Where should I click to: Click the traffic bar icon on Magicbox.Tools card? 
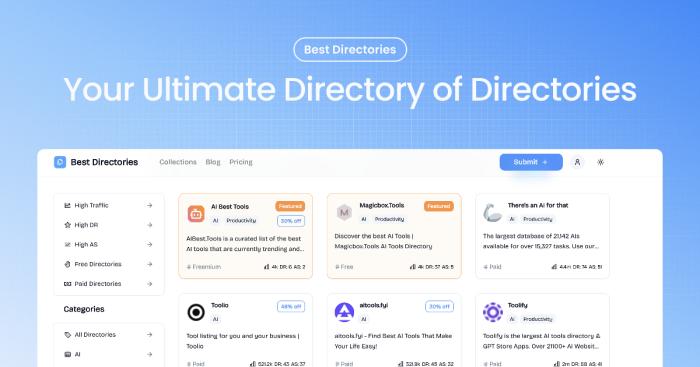(412, 267)
